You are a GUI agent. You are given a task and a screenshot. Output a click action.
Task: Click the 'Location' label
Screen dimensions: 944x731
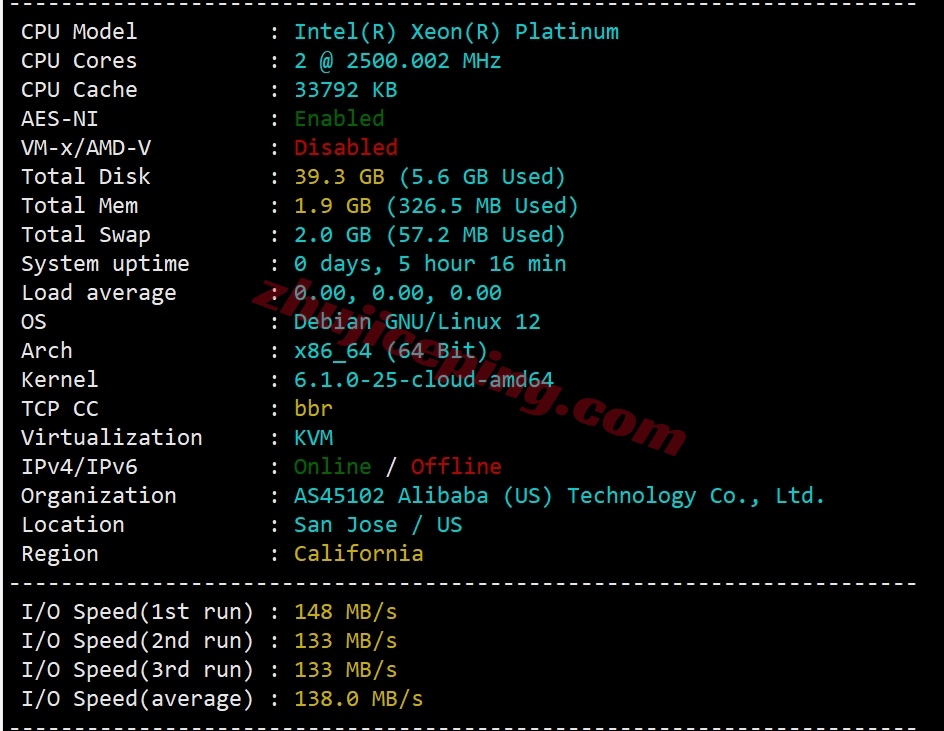(x=73, y=524)
